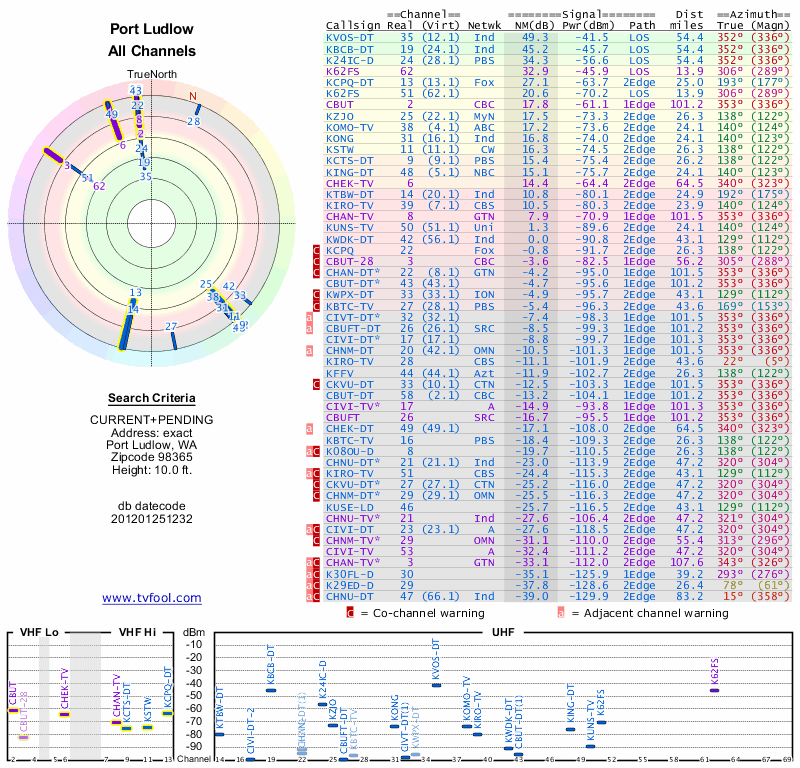Open the www.tvfool.com link
This screenshot has width=800, height=768.
coord(152,598)
